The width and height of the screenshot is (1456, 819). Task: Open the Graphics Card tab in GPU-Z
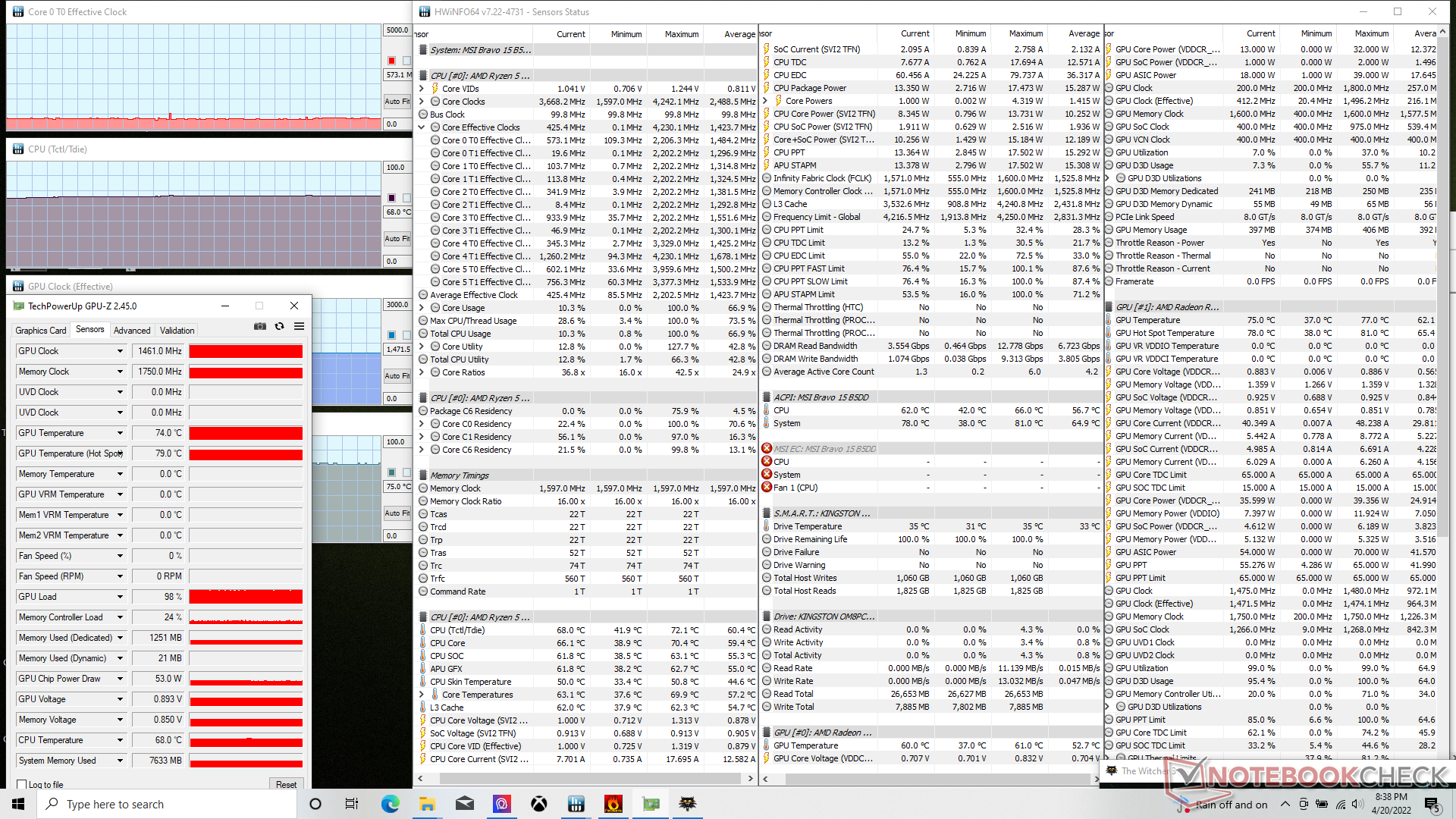41,331
